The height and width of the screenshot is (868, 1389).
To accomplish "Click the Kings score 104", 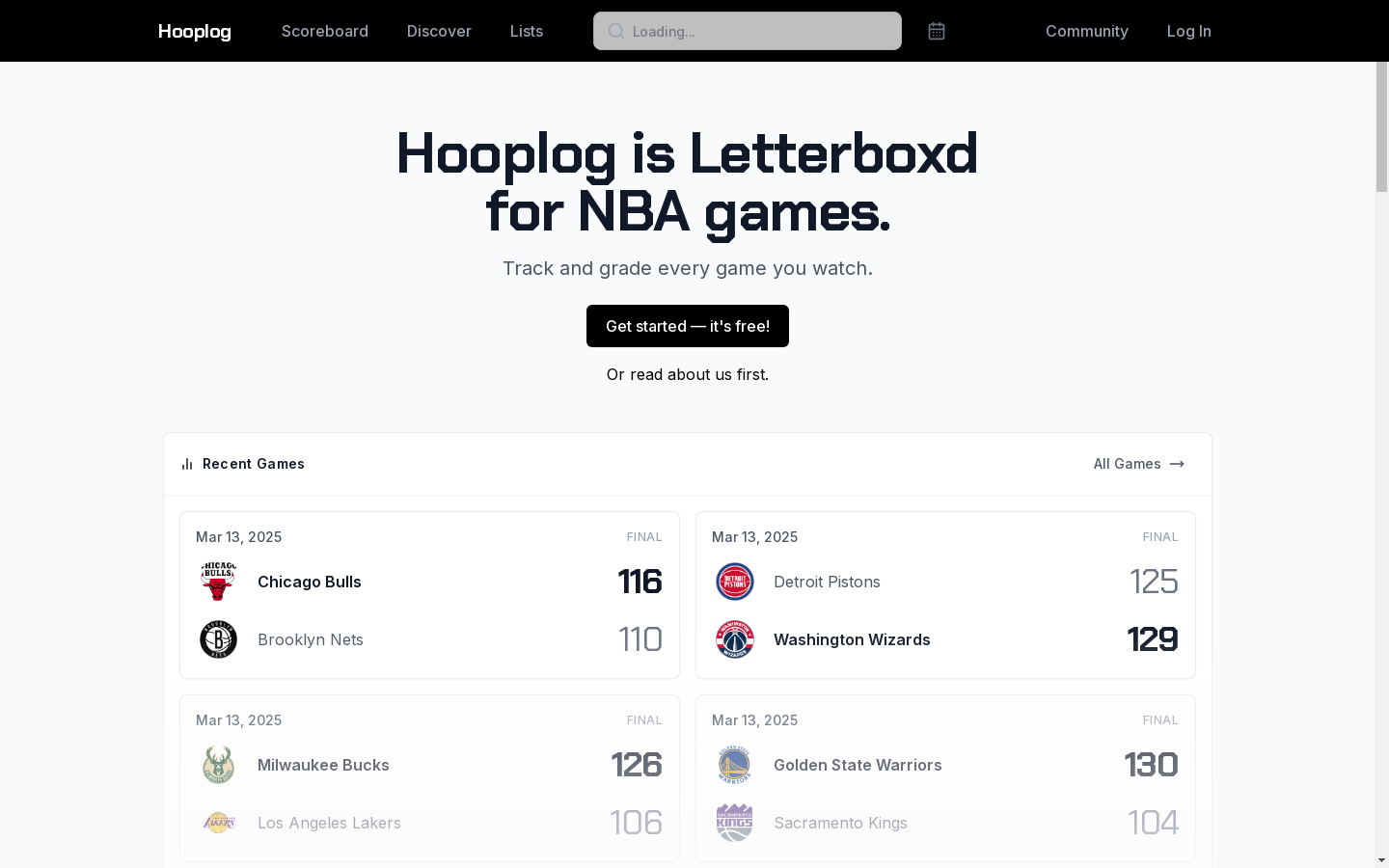I will click(x=1153, y=823).
